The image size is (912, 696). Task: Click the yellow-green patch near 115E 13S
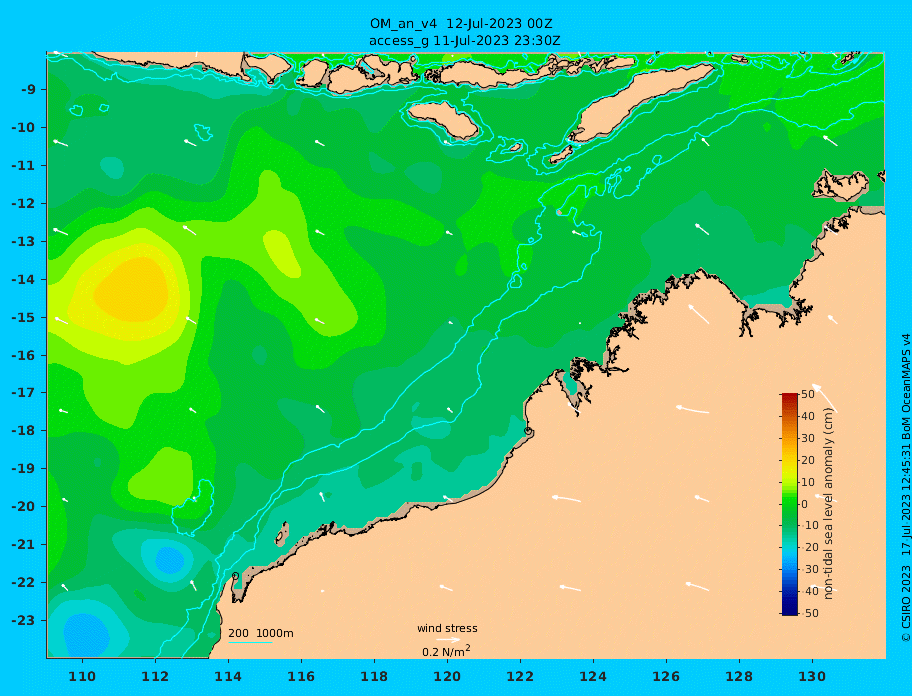point(282,253)
